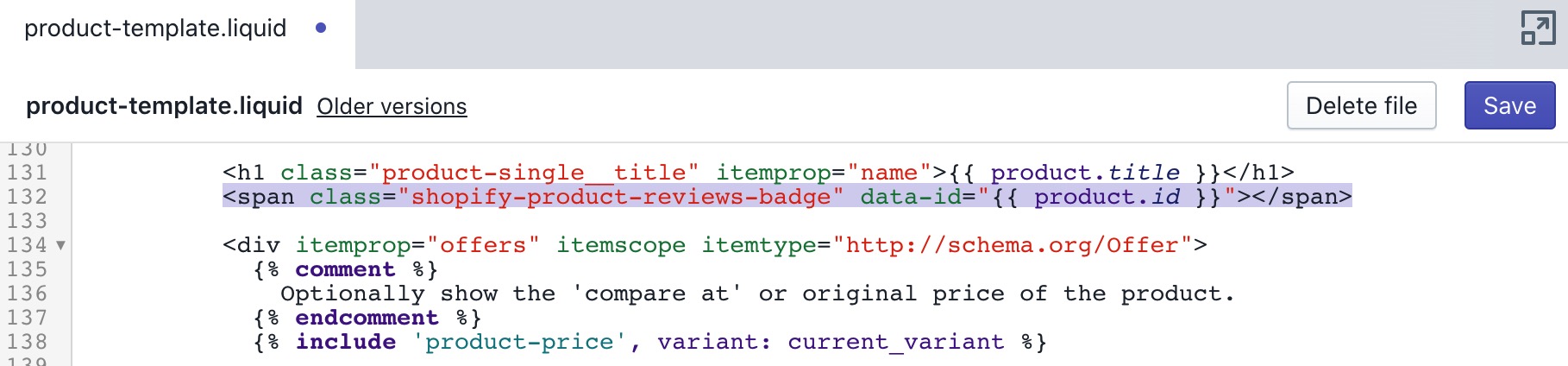The width and height of the screenshot is (1568, 366).
Task: Click "shopify-product-reviews-badge" string in code
Action: coord(620,197)
